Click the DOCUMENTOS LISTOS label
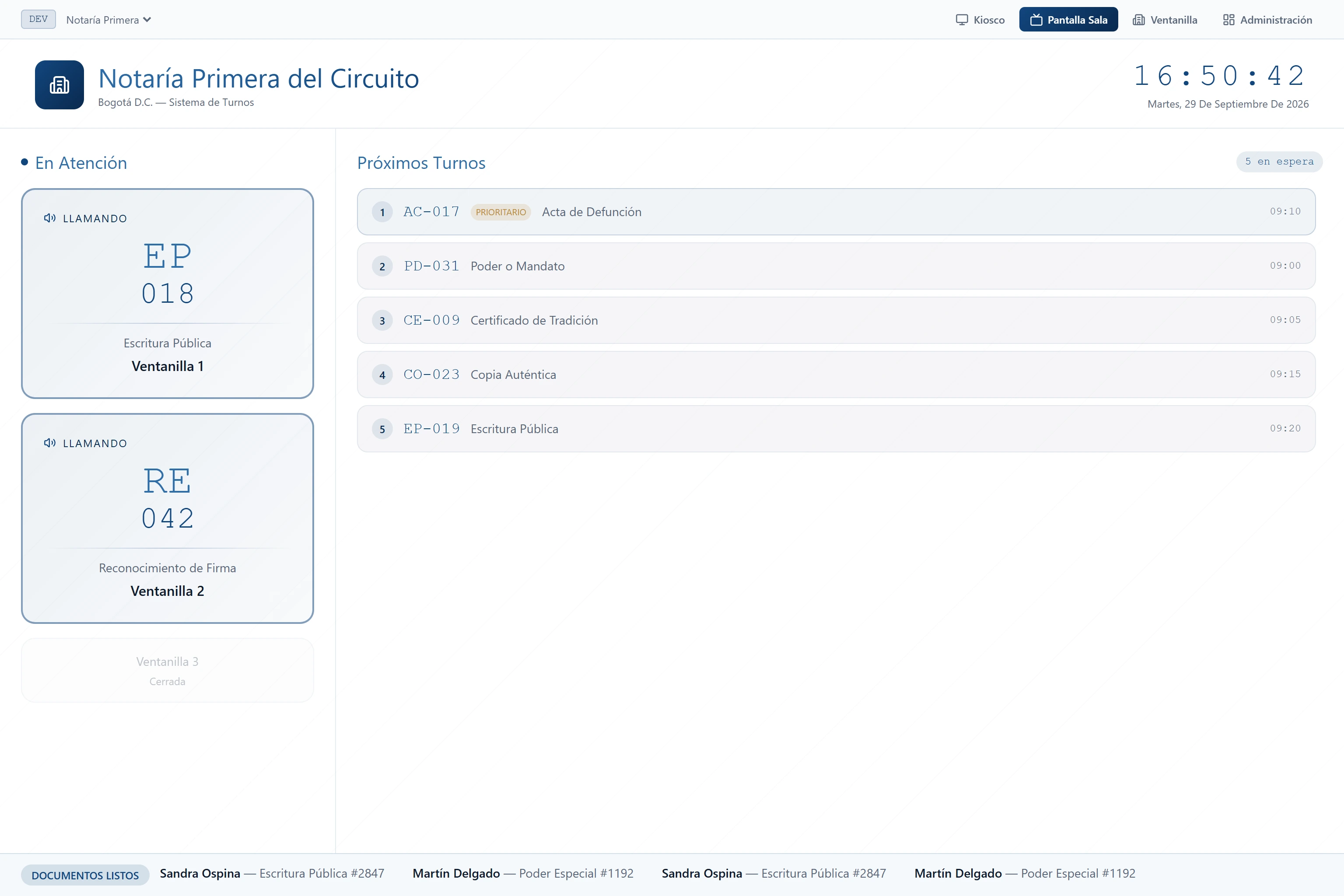1344x896 pixels. tap(85, 875)
